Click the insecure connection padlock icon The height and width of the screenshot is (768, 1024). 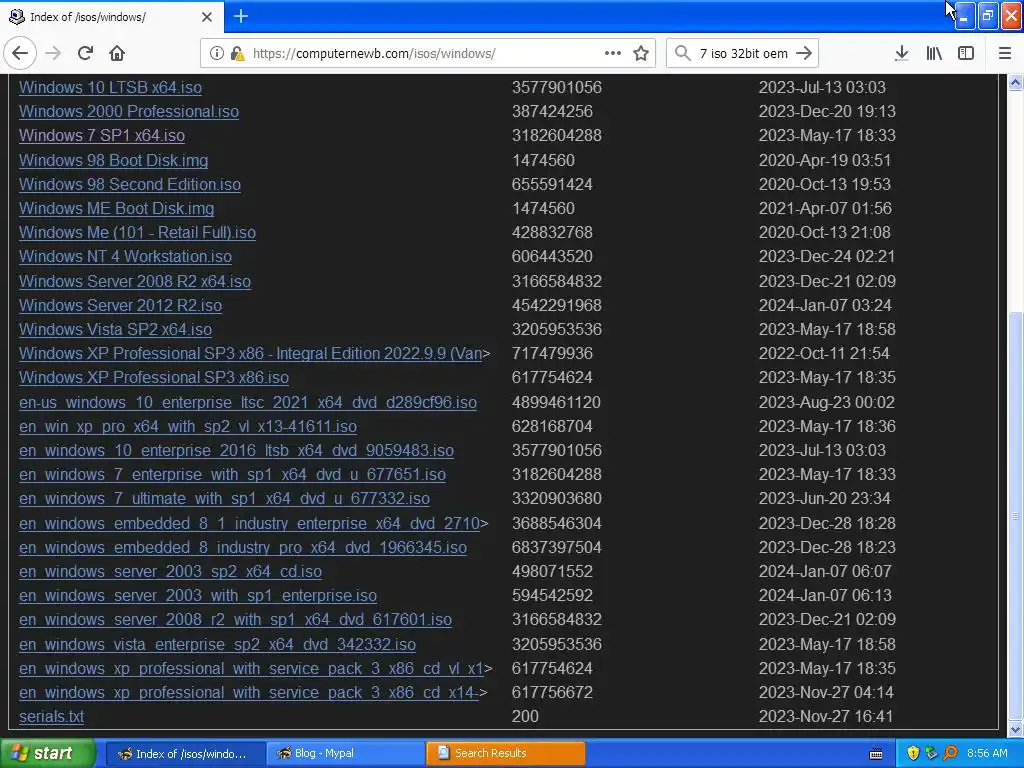[x=238, y=54]
